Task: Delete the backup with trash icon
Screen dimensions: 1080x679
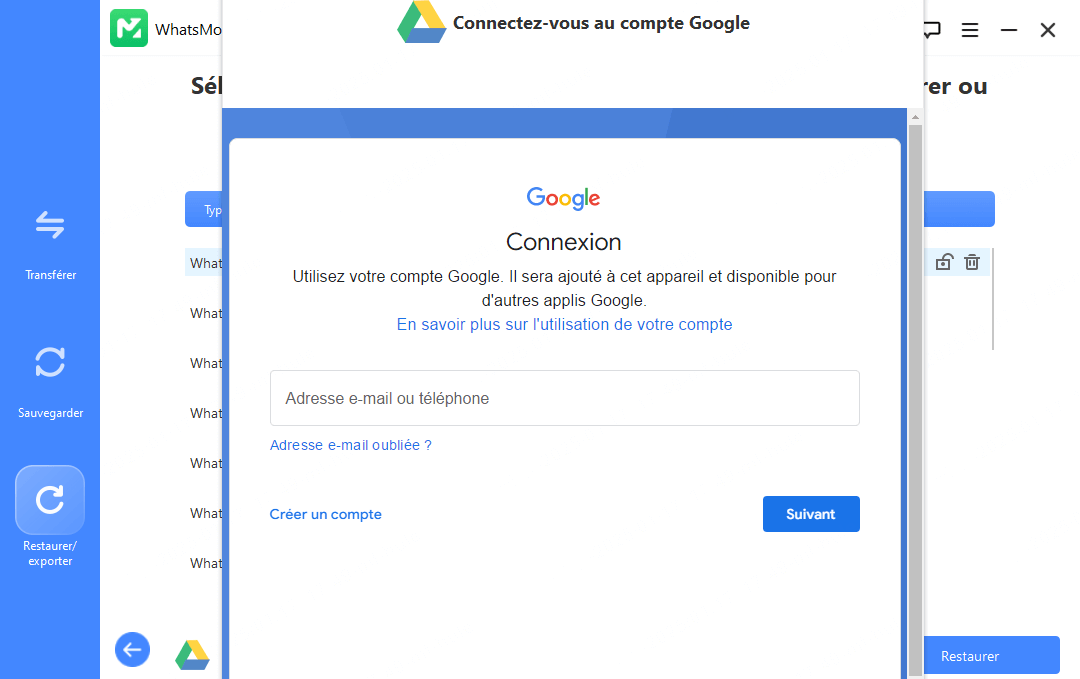Action: tap(972, 262)
